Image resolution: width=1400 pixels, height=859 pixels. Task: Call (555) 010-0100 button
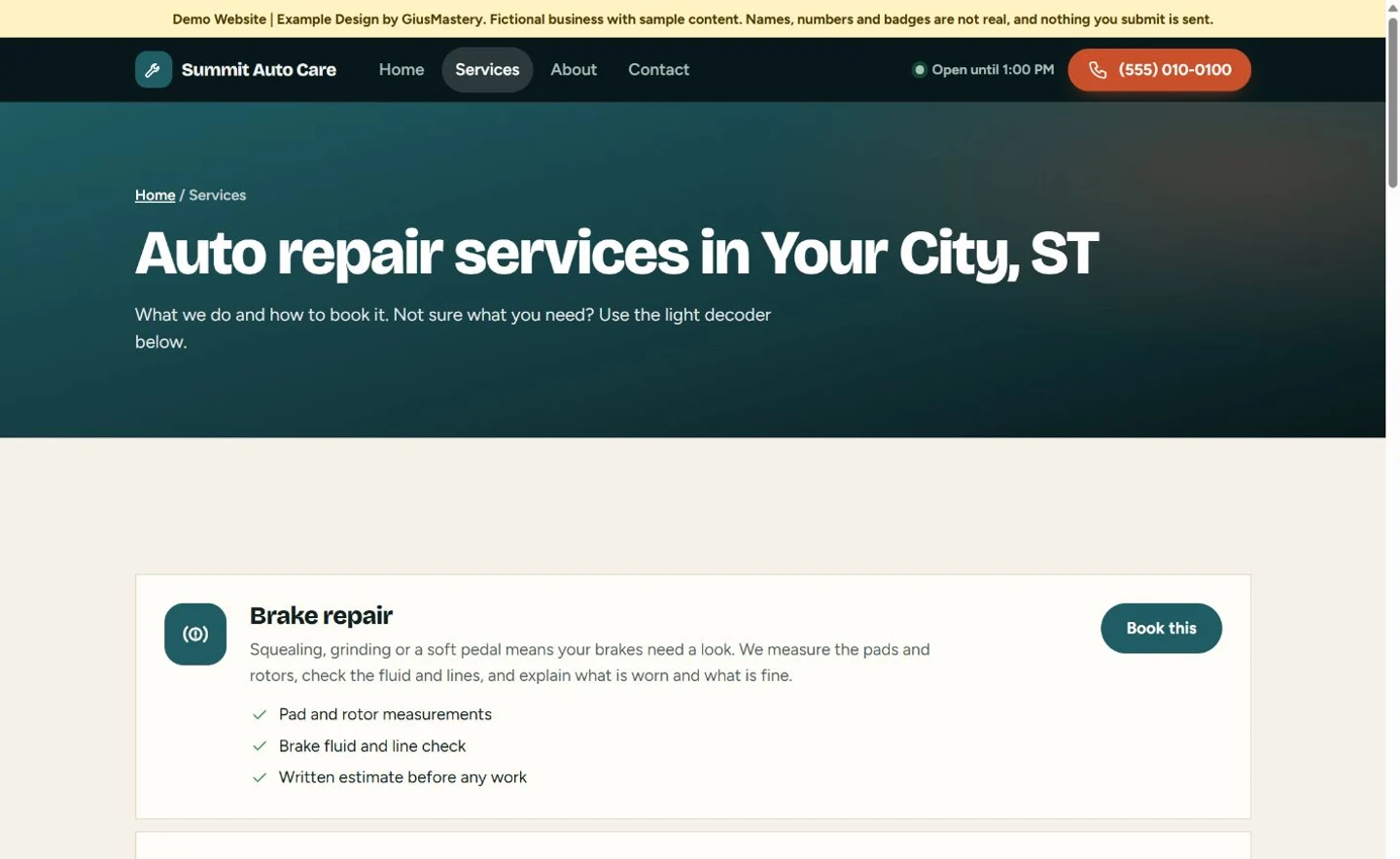1159,70
